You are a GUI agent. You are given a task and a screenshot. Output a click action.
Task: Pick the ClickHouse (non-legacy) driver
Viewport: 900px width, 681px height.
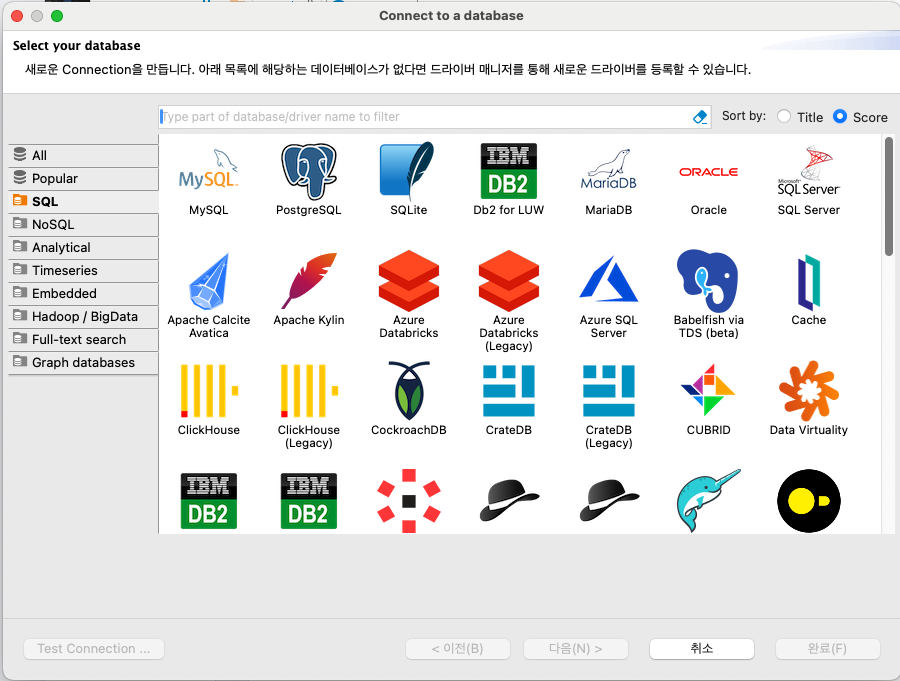[x=209, y=390]
